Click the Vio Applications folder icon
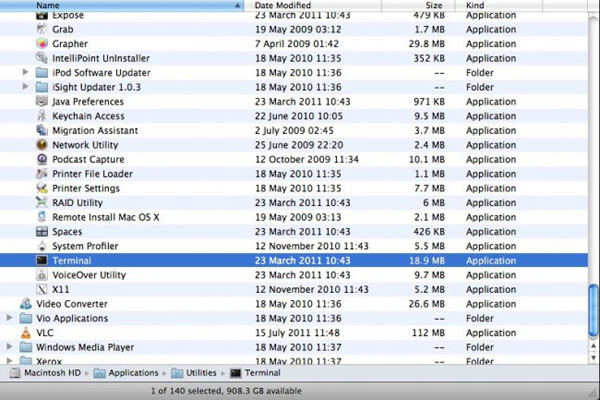The width and height of the screenshot is (600, 400). tap(26, 318)
